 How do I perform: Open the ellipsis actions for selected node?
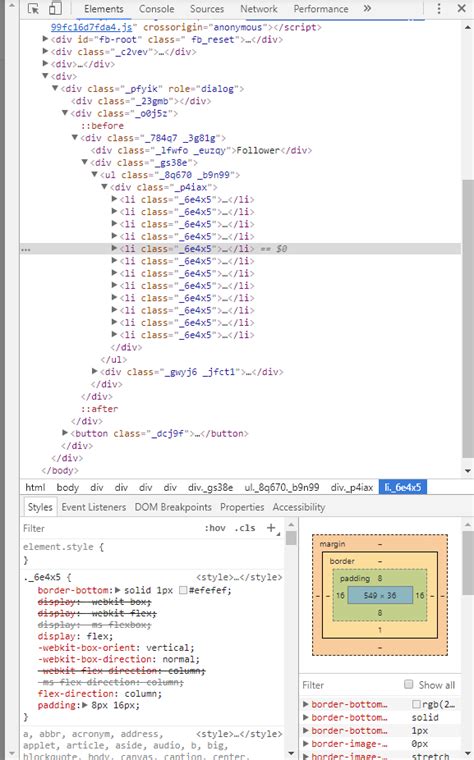[26, 249]
